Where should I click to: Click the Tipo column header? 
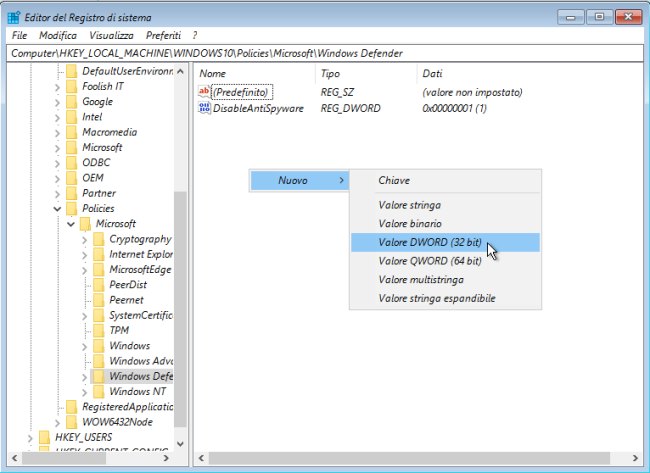pos(366,73)
